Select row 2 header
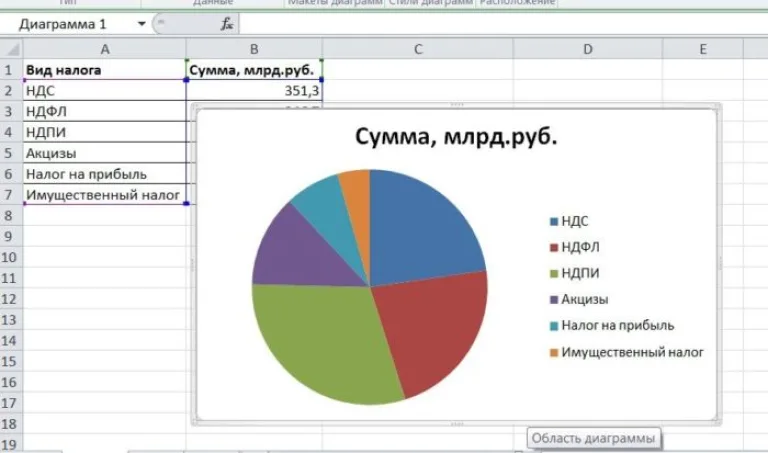This screenshot has height=453, width=768. tap(9, 91)
